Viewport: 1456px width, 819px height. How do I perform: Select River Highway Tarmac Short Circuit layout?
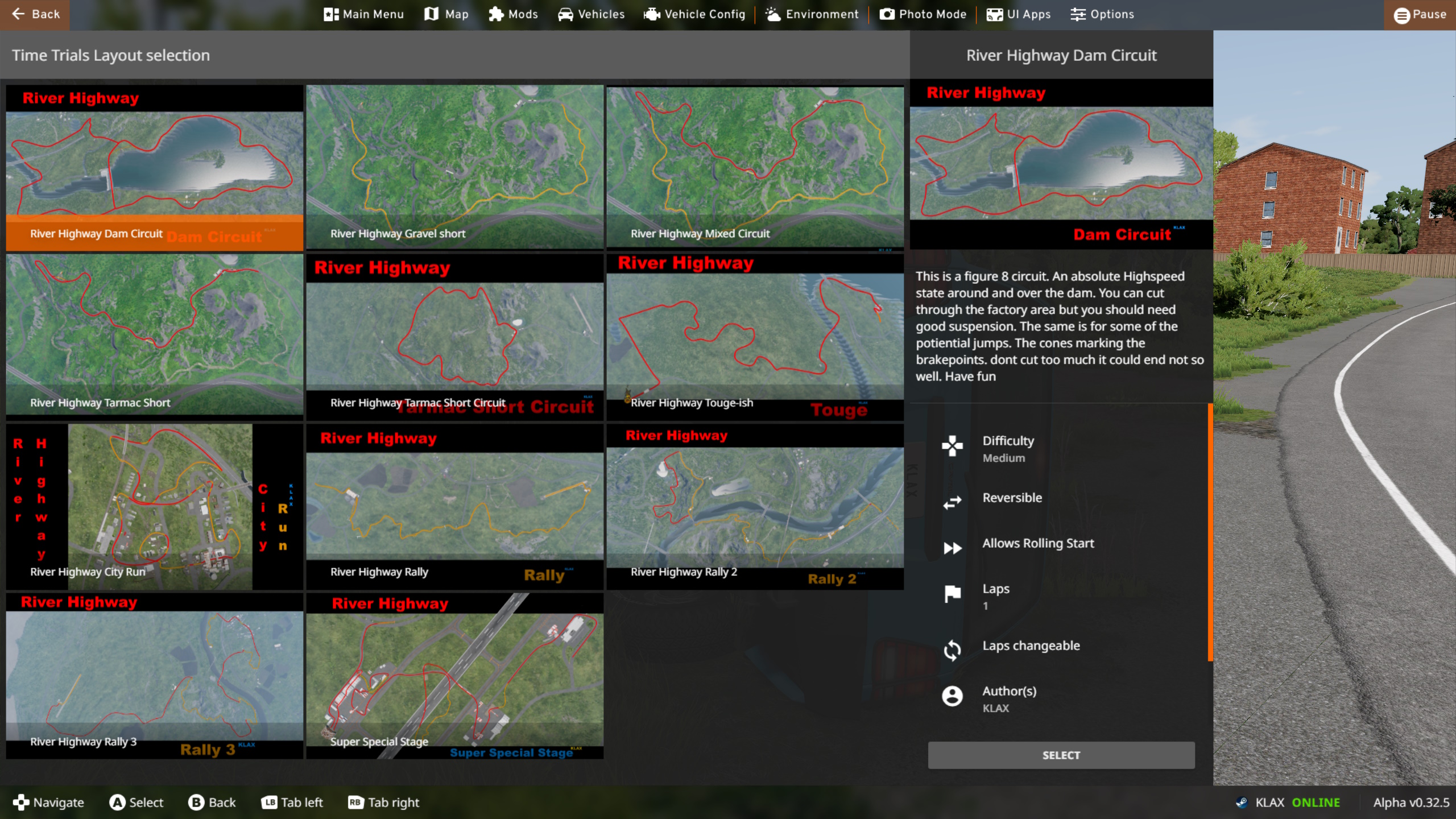point(454,337)
